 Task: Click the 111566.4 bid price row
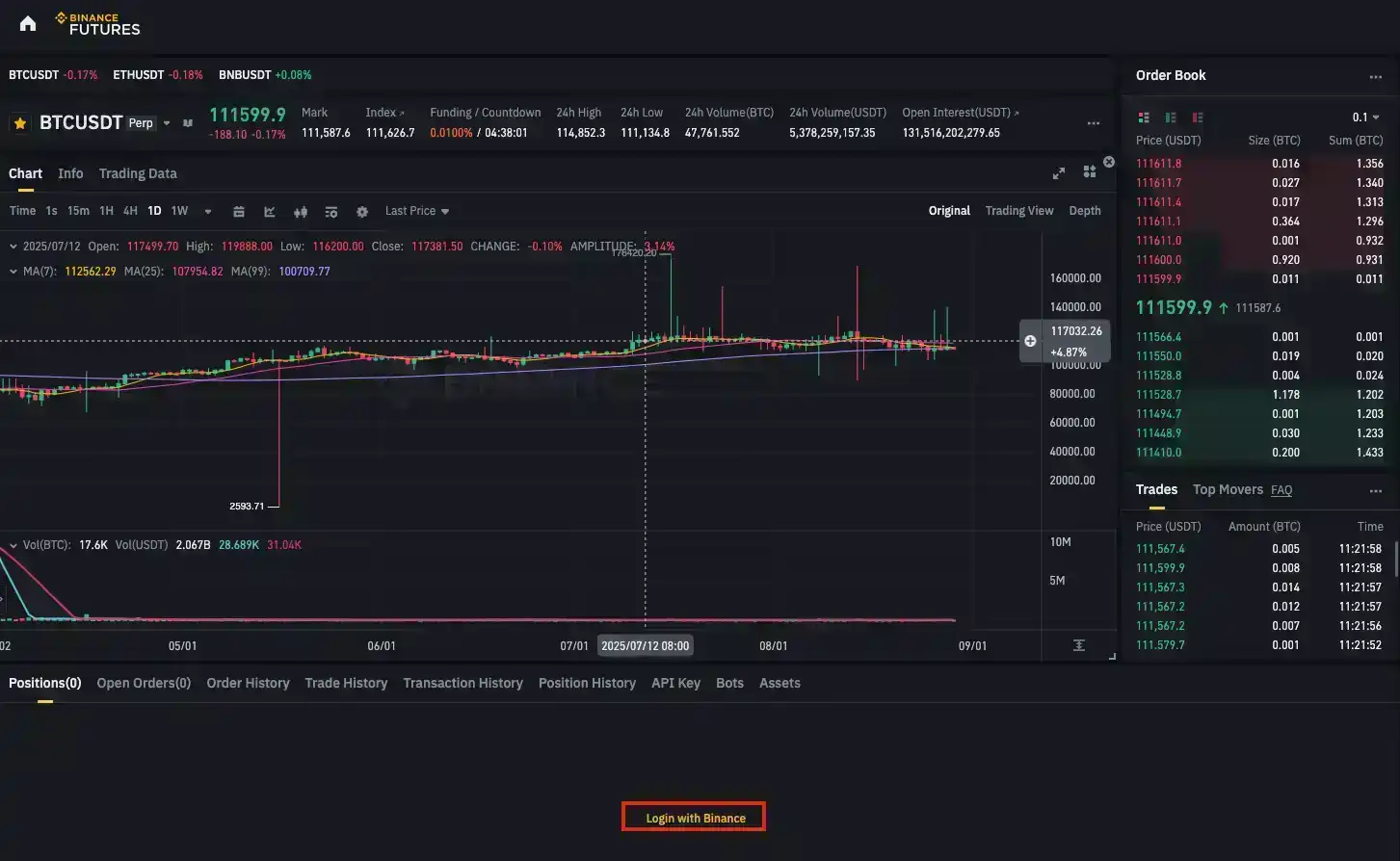(1259, 337)
